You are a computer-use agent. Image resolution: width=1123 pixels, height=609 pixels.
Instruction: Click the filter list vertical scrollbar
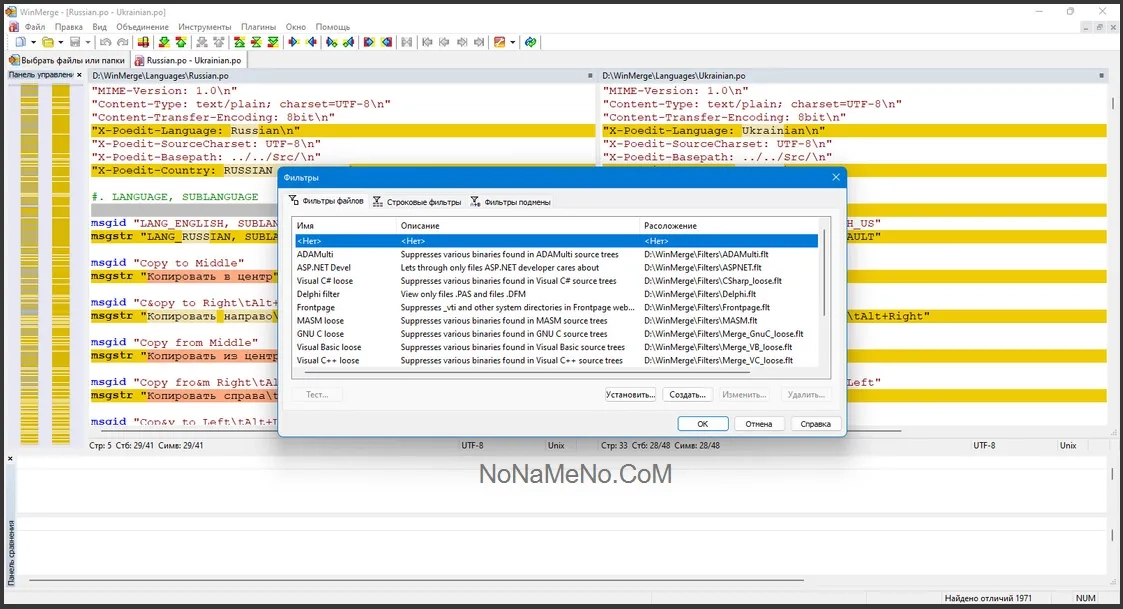825,290
